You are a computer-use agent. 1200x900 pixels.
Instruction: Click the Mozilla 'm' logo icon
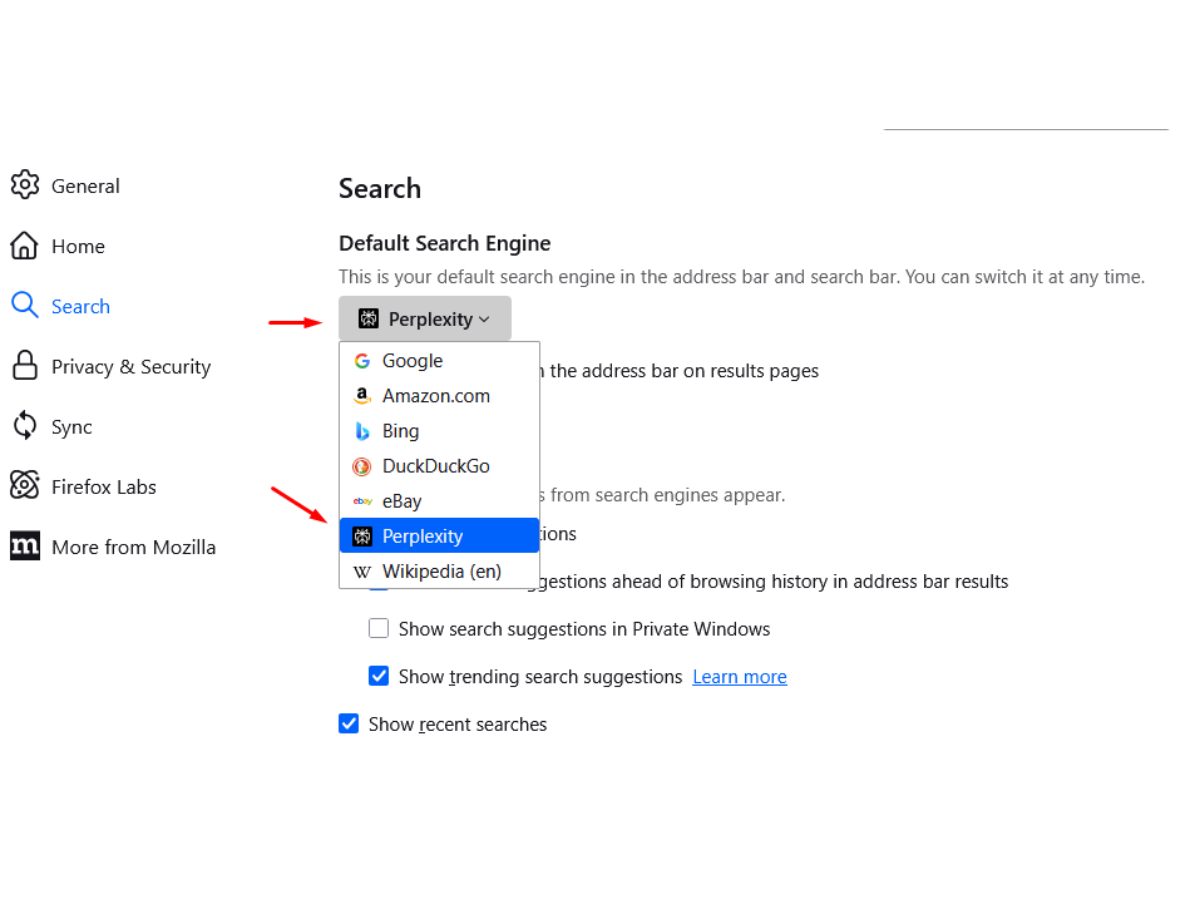(24, 546)
